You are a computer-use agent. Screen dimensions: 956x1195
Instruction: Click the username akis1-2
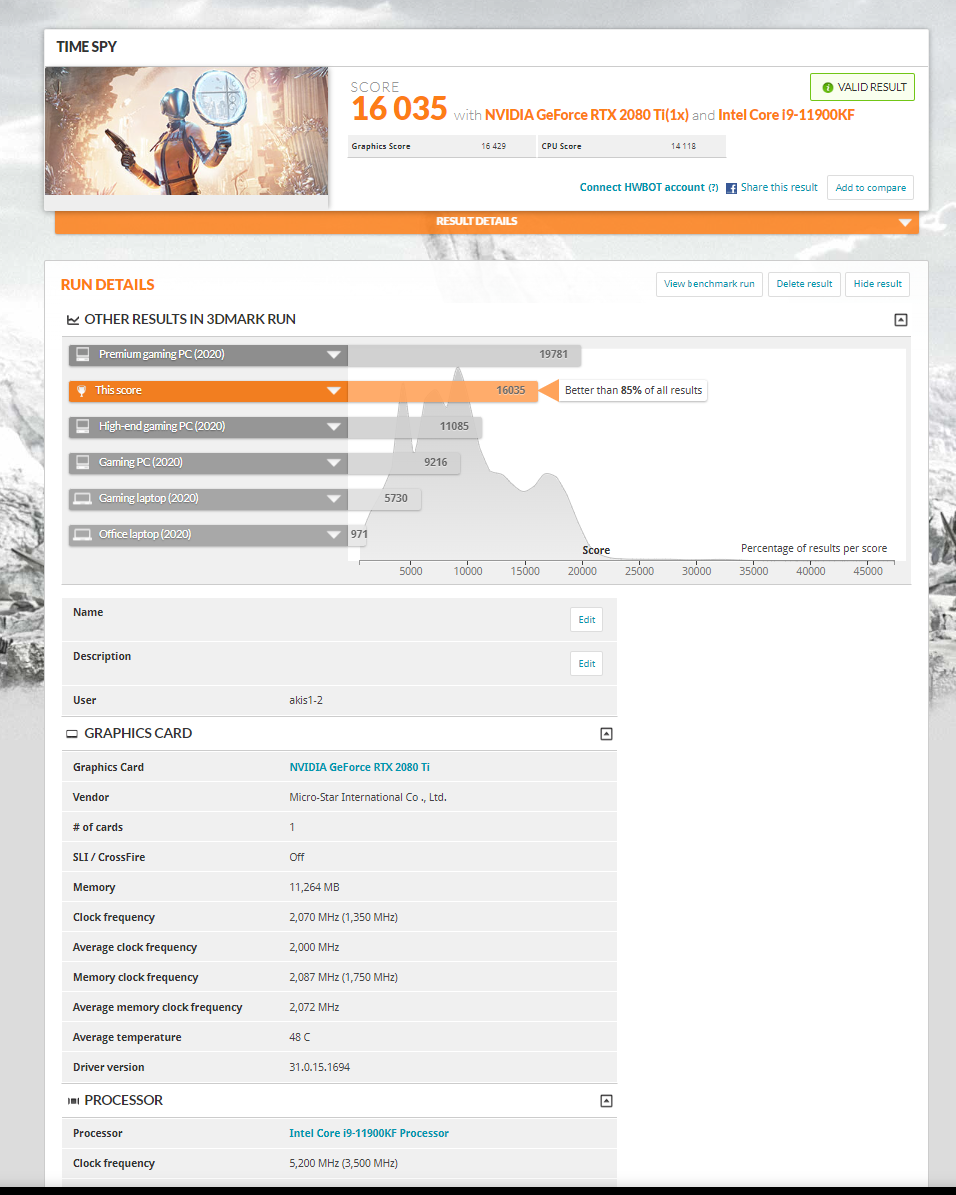pyautogui.click(x=306, y=700)
